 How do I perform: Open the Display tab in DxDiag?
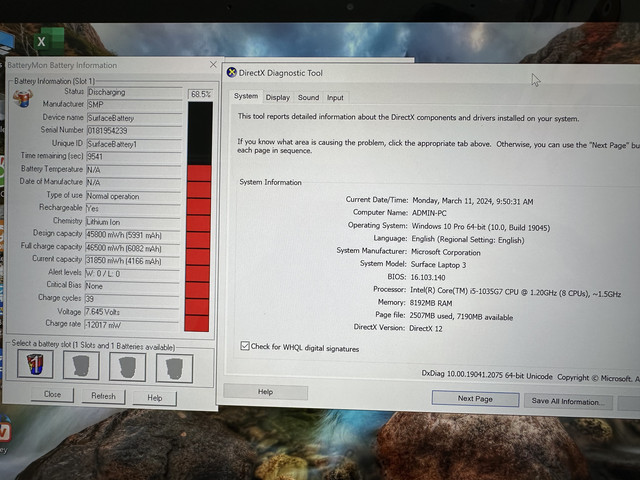278,98
